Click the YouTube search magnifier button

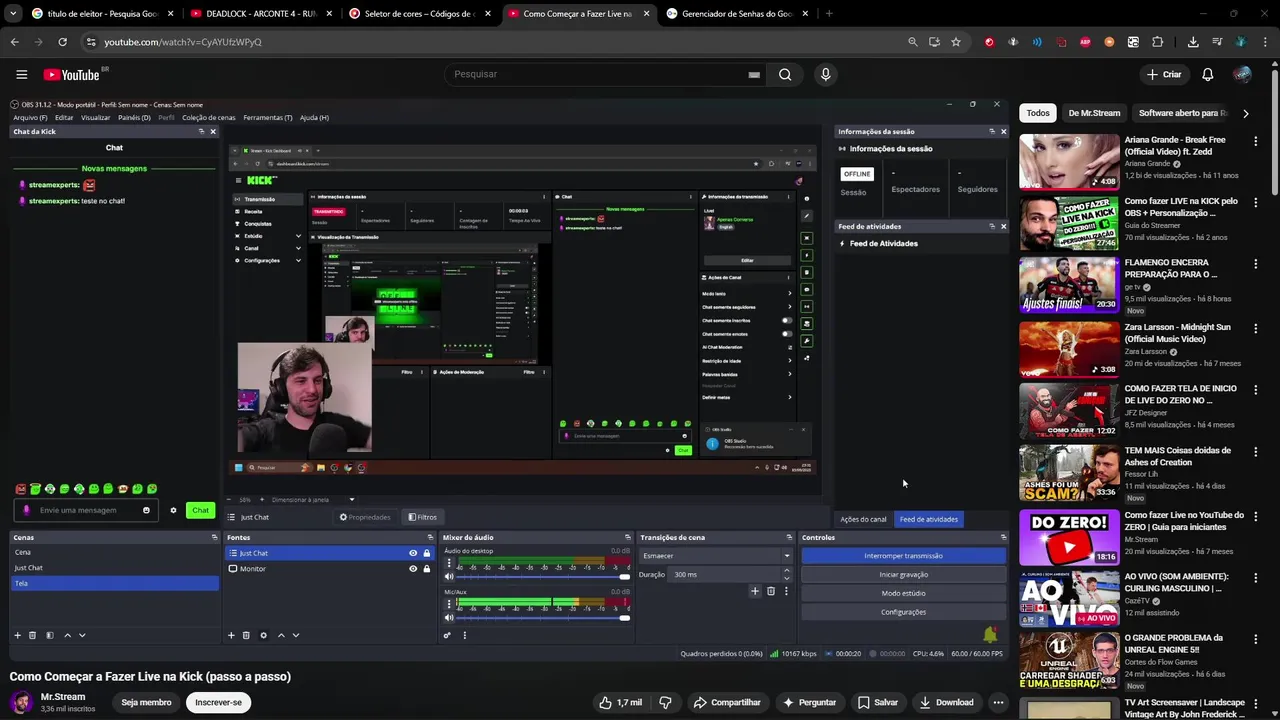pyautogui.click(x=785, y=74)
